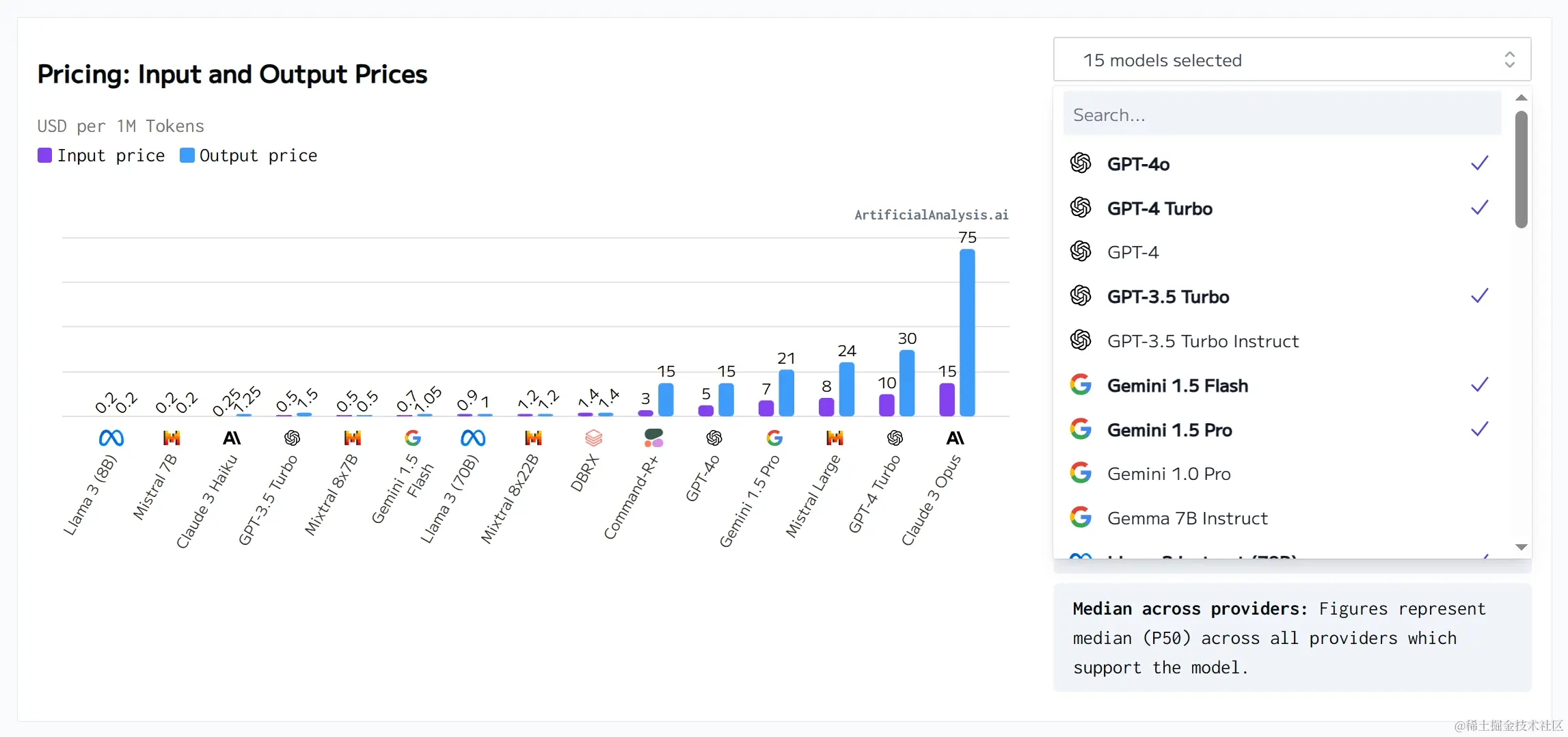Click the Mistral logo above Mistral 7B
Image resolution: width=1568 pixels, height=737 pixels.
pyautogui.click(x=172, y=438)
